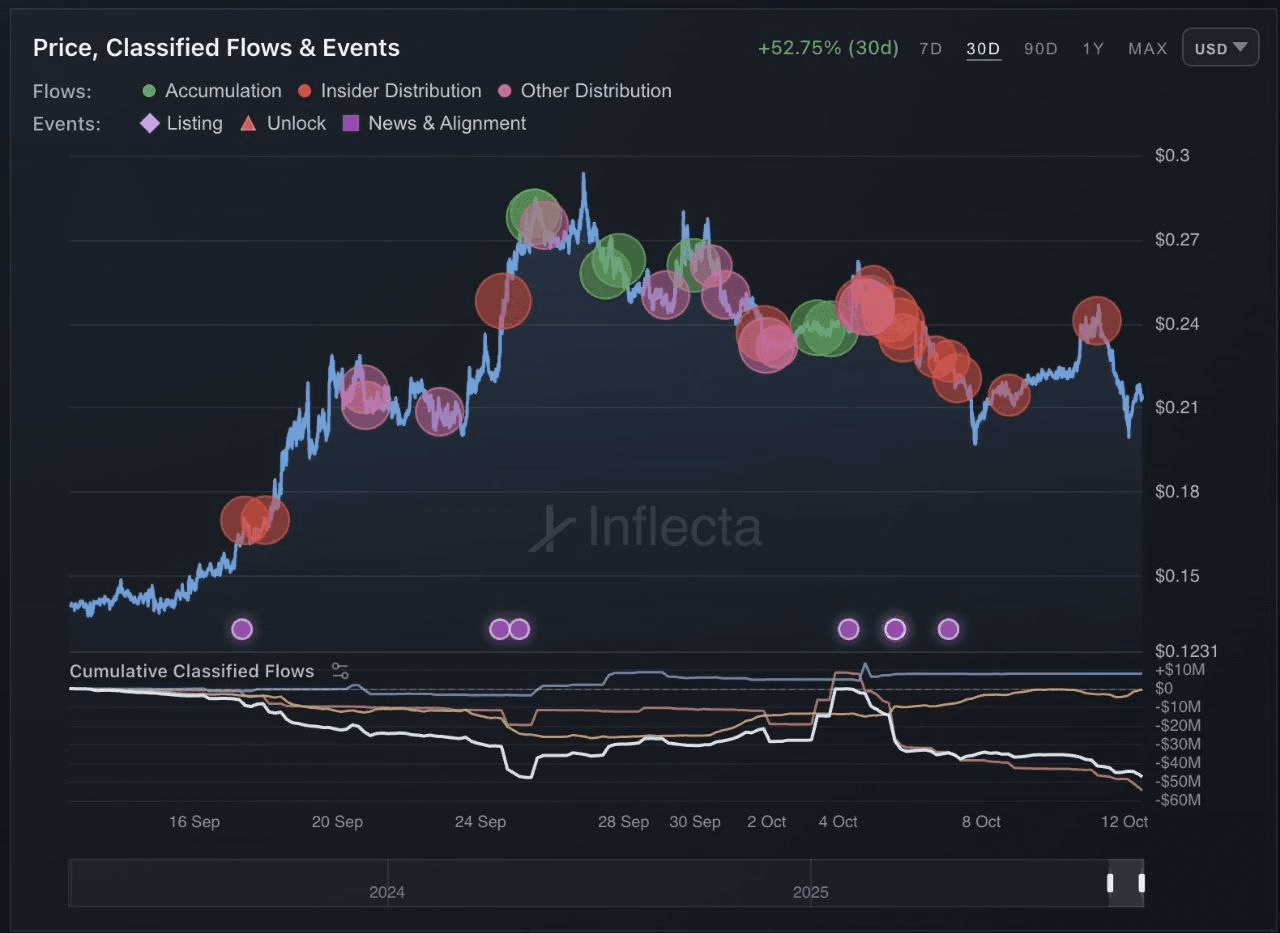Select the topmost green Accumulation bubble

click(x=533, y=215)
